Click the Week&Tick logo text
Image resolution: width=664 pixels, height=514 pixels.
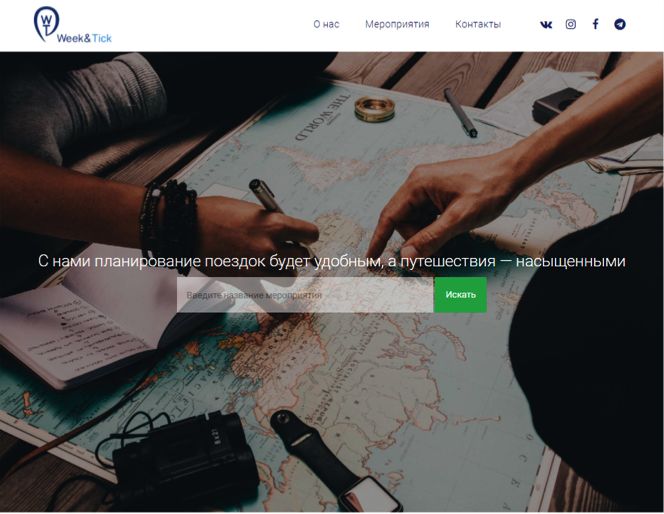pos(84,38)
